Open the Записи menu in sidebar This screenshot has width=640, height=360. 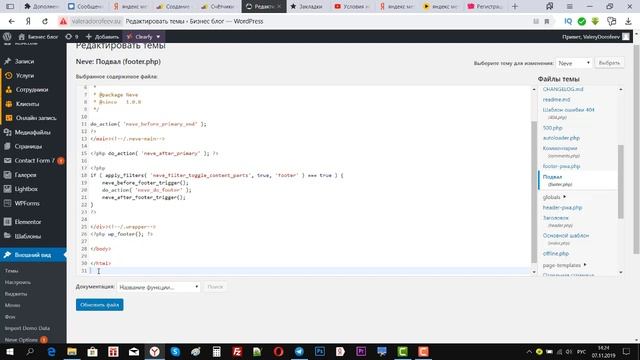pyautogui.click(x=24, y=61)
